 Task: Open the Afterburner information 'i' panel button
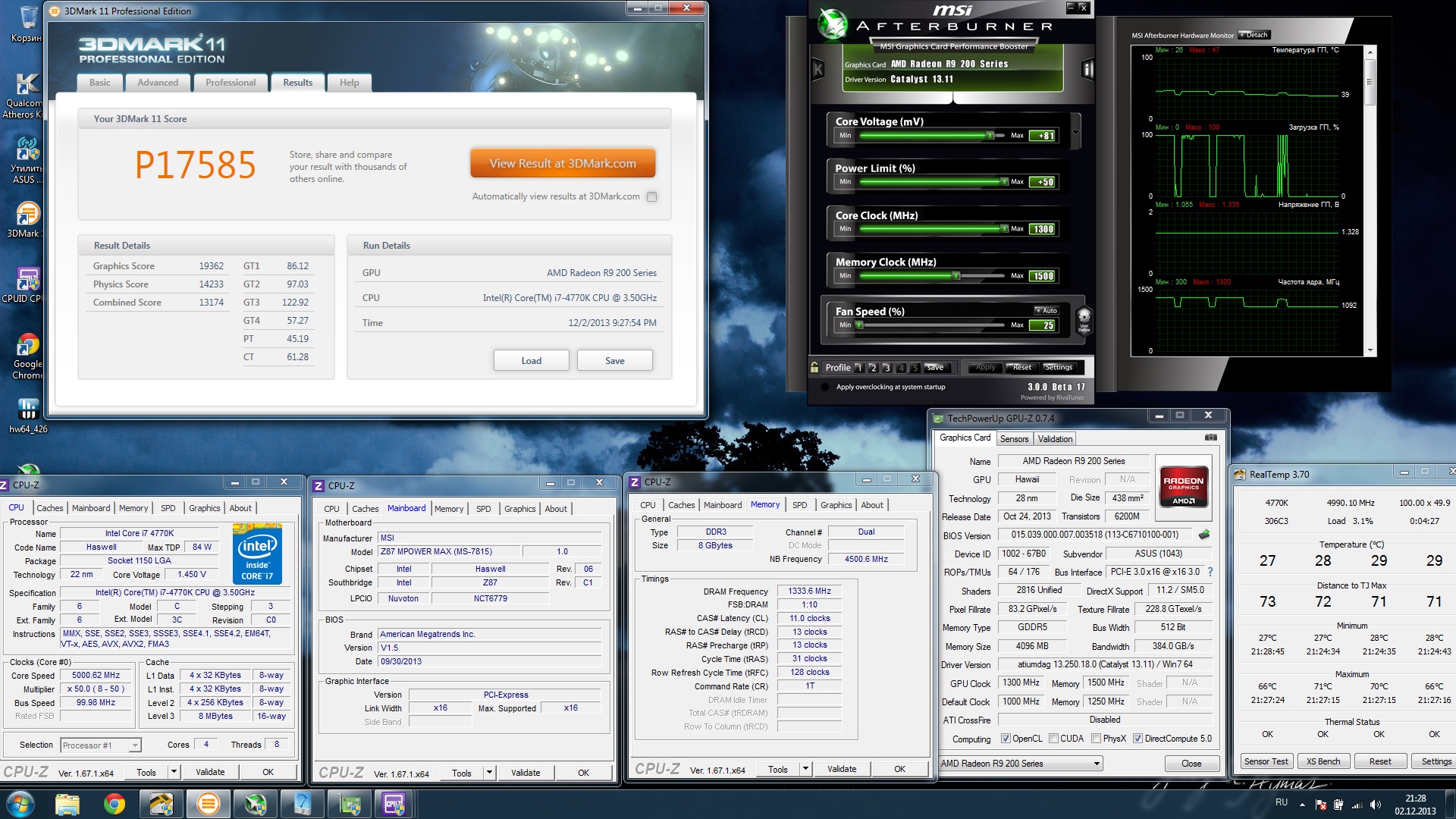click(1087, 70)
